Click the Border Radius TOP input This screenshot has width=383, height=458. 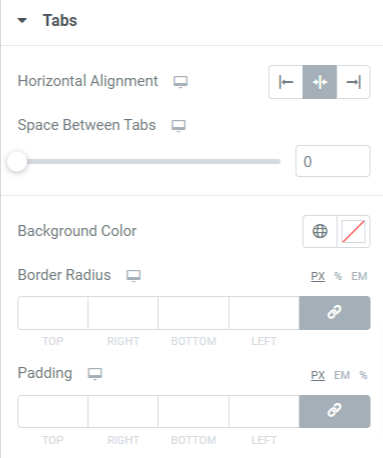53,313
